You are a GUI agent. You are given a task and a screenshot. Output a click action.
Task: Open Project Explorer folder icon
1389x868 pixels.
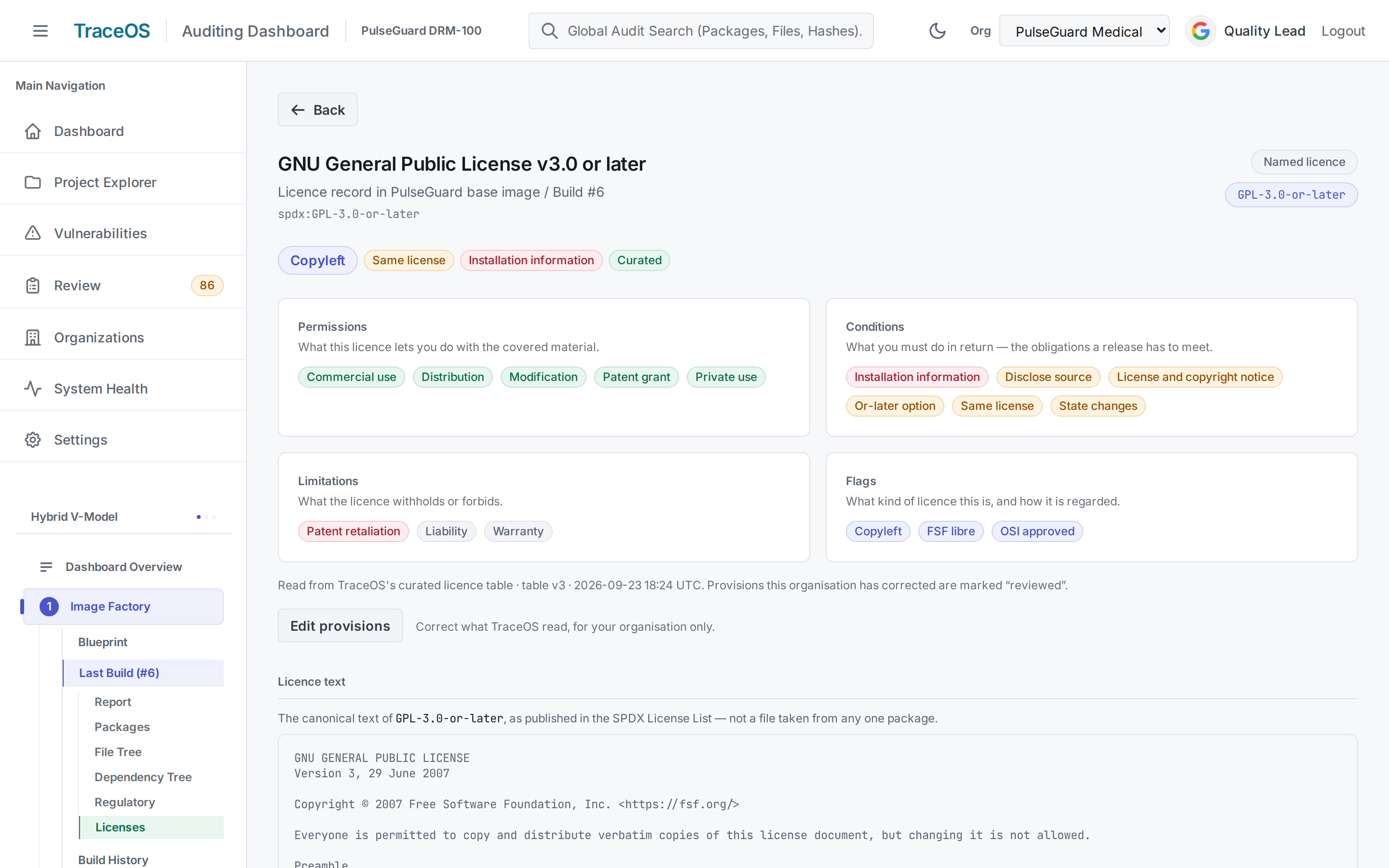click(33, 183)
